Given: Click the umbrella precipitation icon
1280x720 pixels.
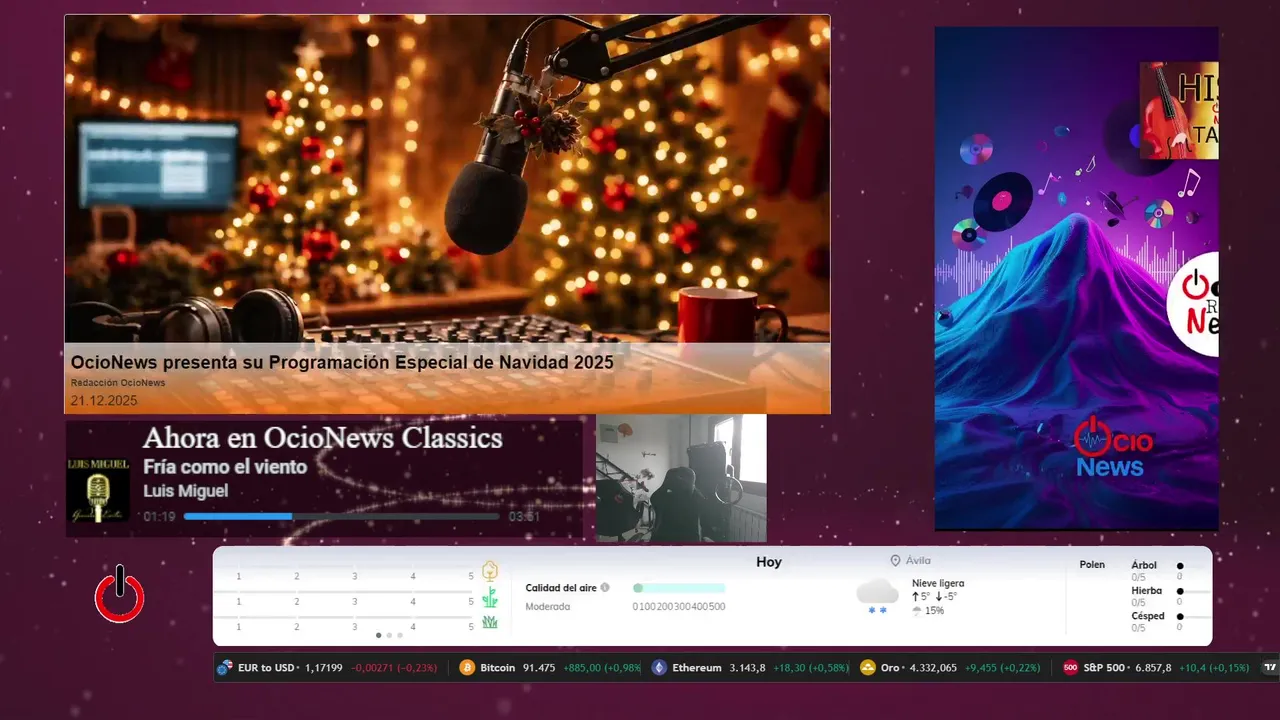Looking at the screenshot, I should click(917, 611).
